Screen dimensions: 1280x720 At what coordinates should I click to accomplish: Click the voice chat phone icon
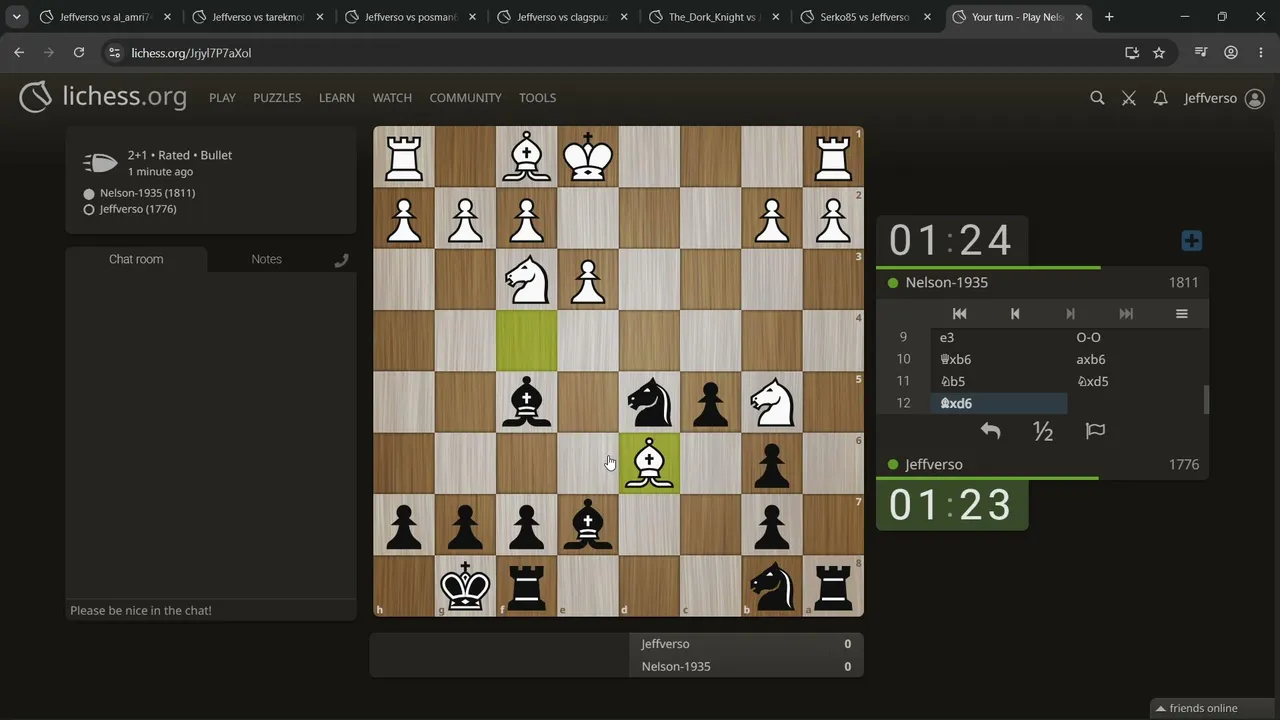click(341, 260)
